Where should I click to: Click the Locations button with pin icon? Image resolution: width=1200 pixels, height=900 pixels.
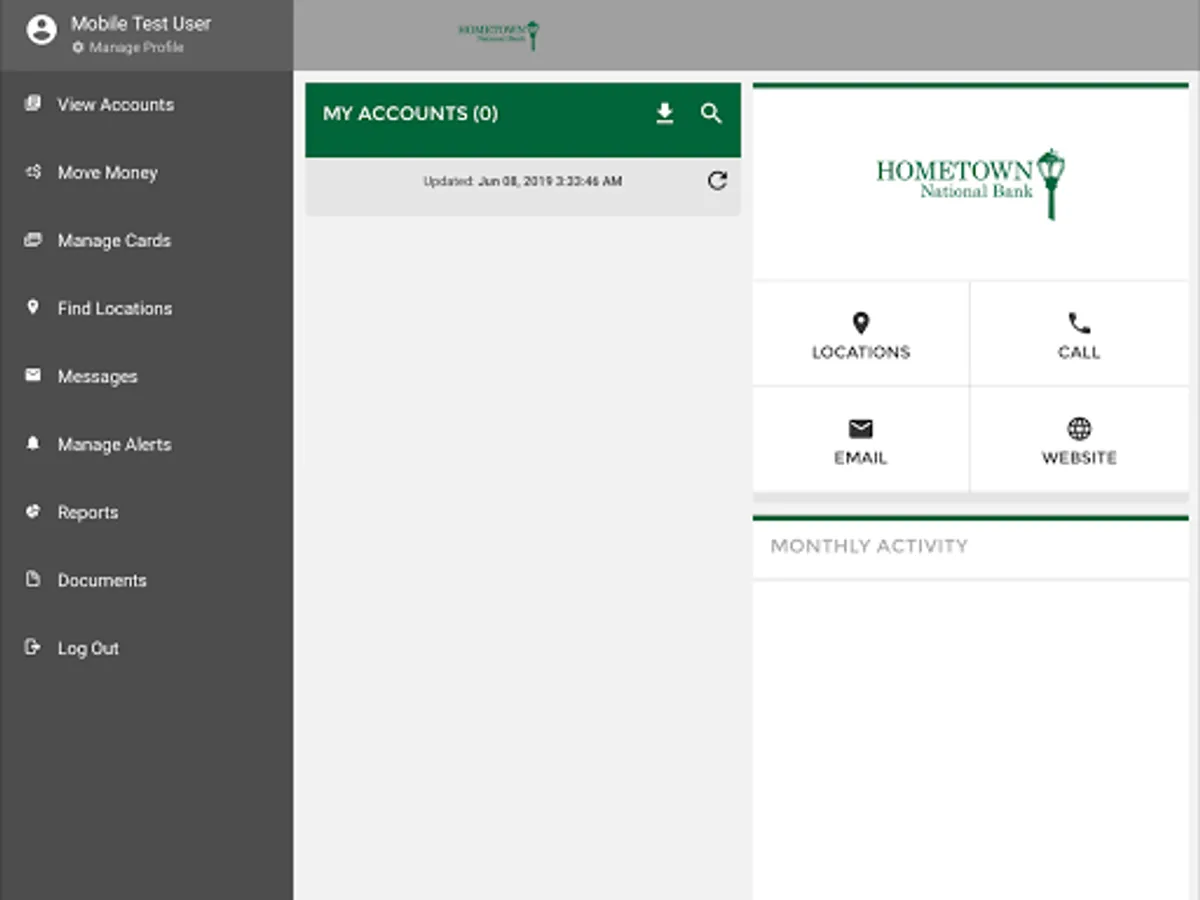click(x=861, y=335)
